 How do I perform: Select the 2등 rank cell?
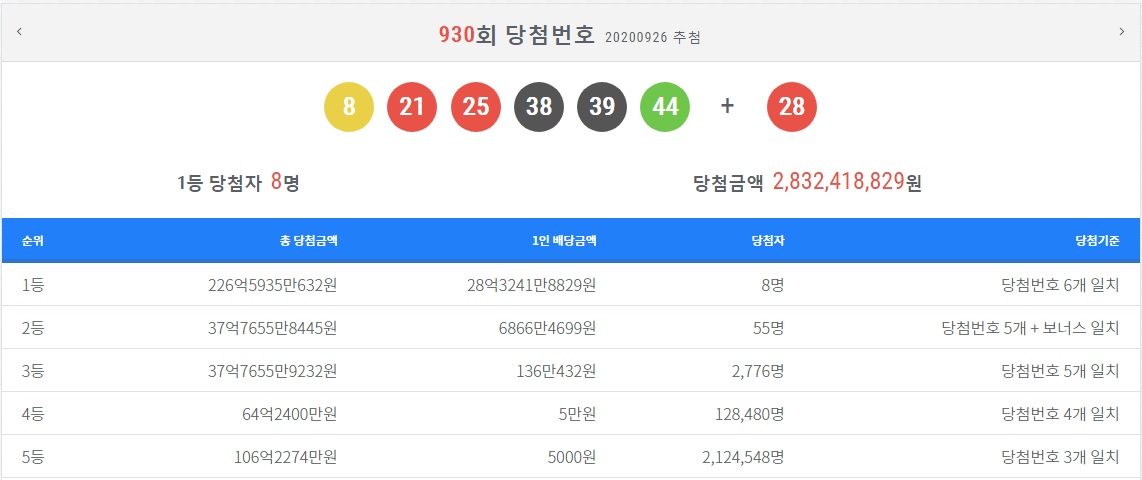click(33, 328)
